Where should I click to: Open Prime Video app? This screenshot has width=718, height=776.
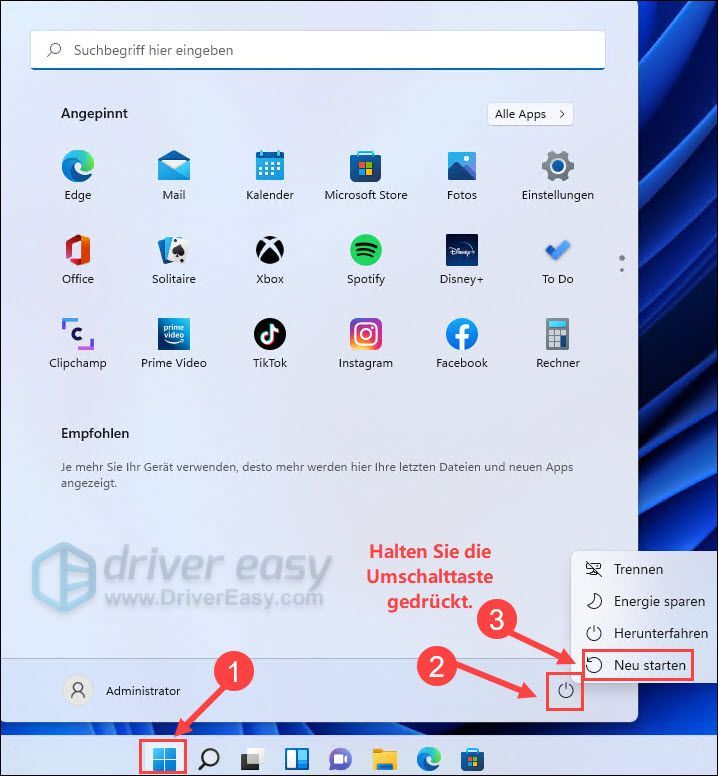coord(174,343)
